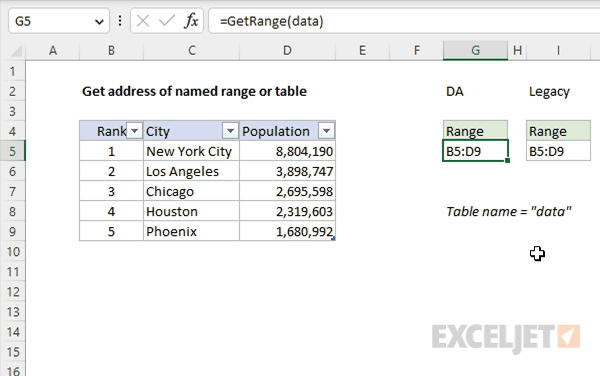Select the column I header

click(558, 50)
